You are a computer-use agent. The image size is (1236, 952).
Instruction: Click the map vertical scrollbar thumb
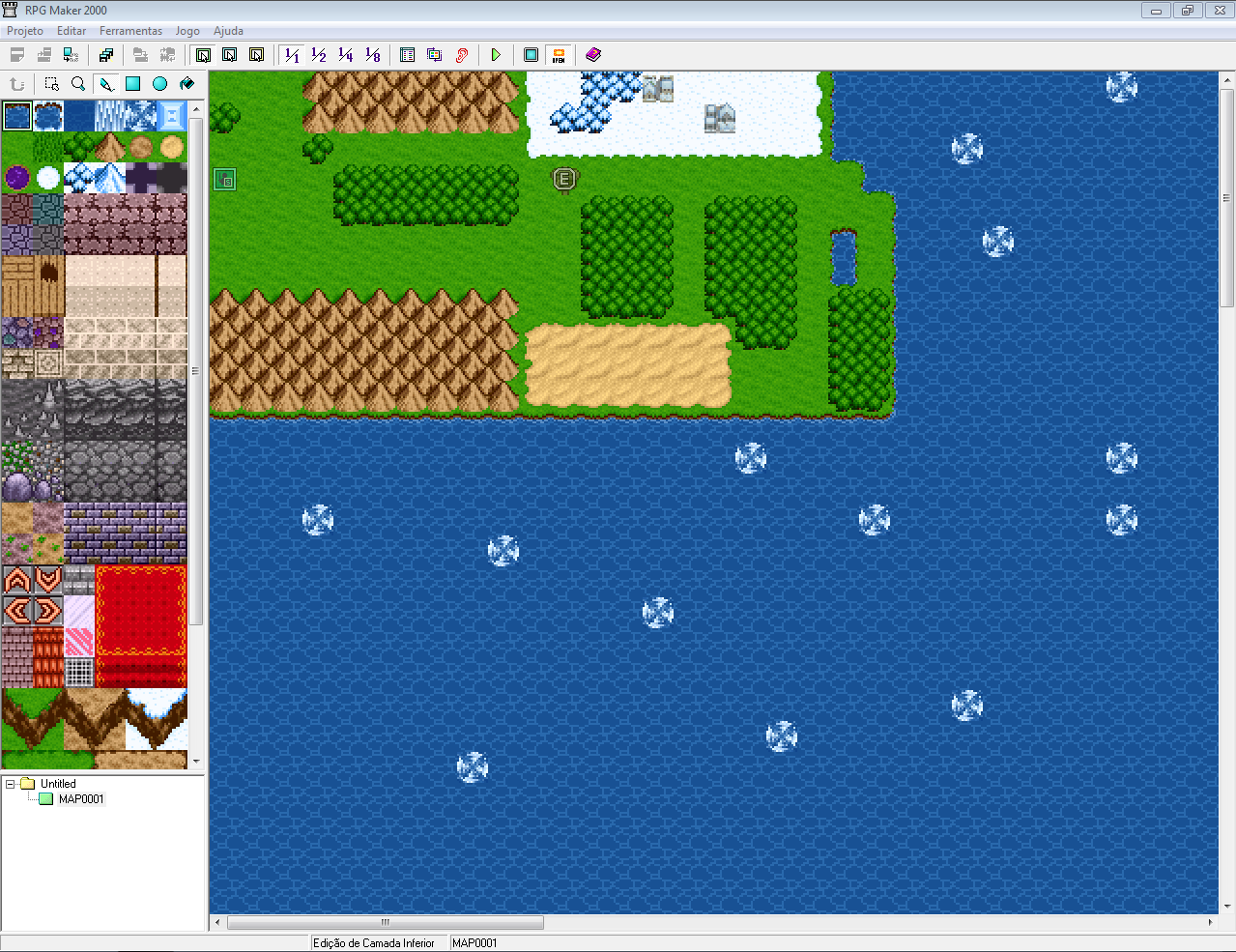(1227, 198)
